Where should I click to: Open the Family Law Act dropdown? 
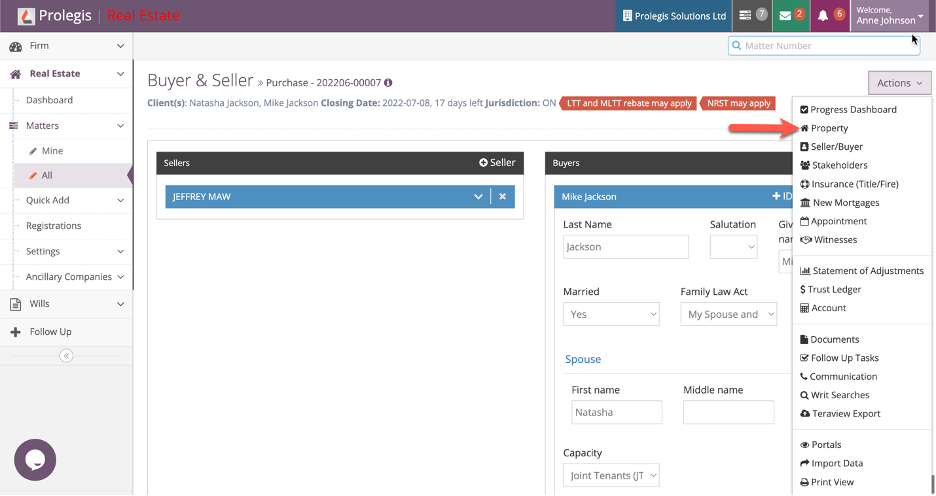tap(728, 314)
